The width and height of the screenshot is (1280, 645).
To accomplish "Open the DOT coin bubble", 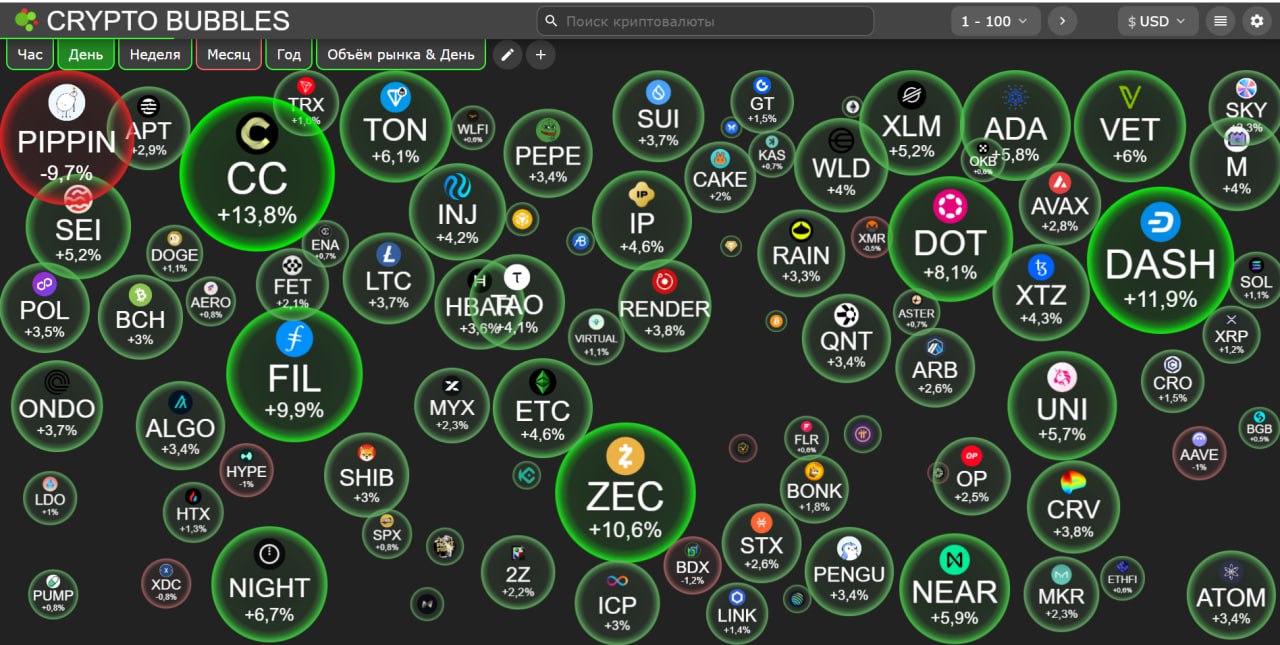I will pyautogui.click(x=949, y=239).
